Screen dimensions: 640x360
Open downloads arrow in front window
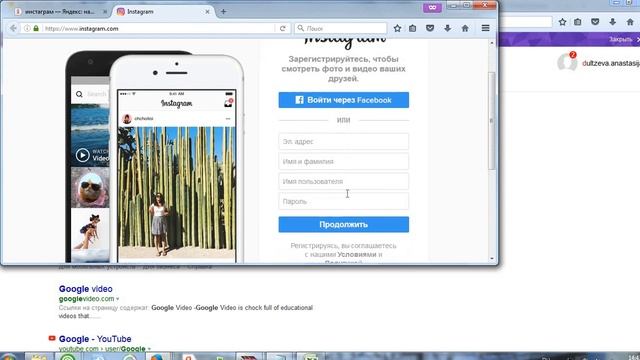pyautogui.click(x=448, y=28)
